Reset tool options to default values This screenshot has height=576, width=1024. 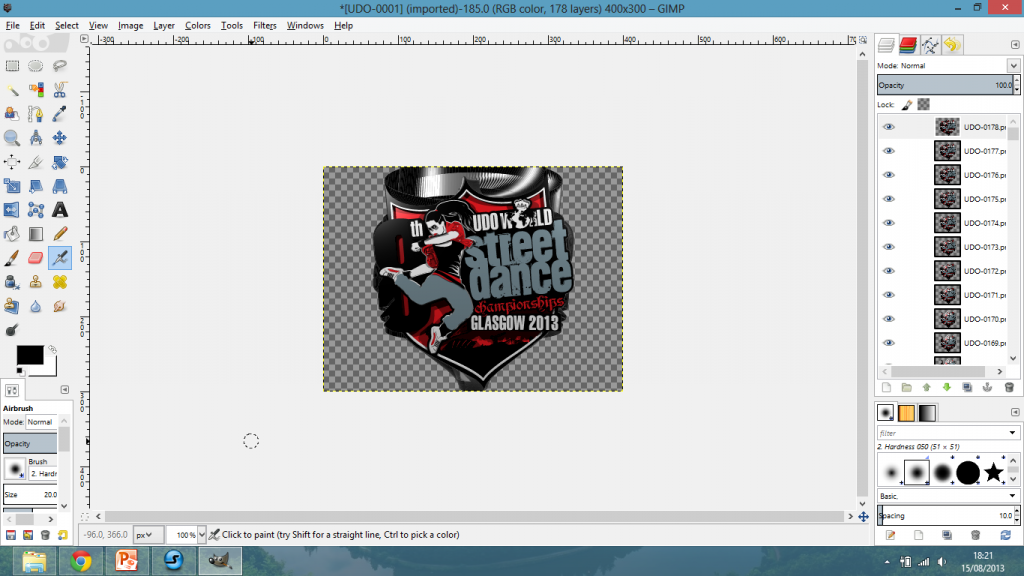coord(63,536)
